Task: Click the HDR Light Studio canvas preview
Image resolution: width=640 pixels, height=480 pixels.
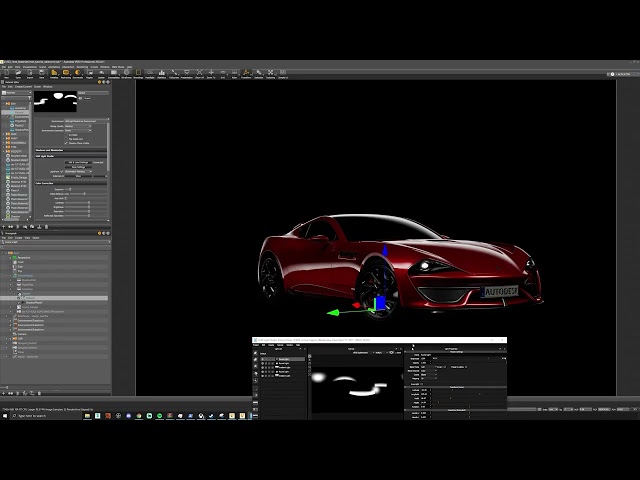Action: click(357, 389)
